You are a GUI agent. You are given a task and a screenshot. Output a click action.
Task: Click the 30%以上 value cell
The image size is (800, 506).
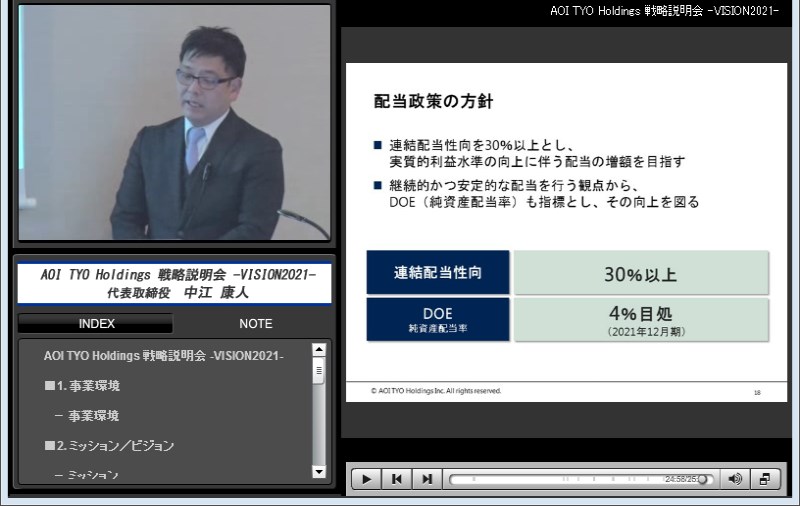[641, 272]
